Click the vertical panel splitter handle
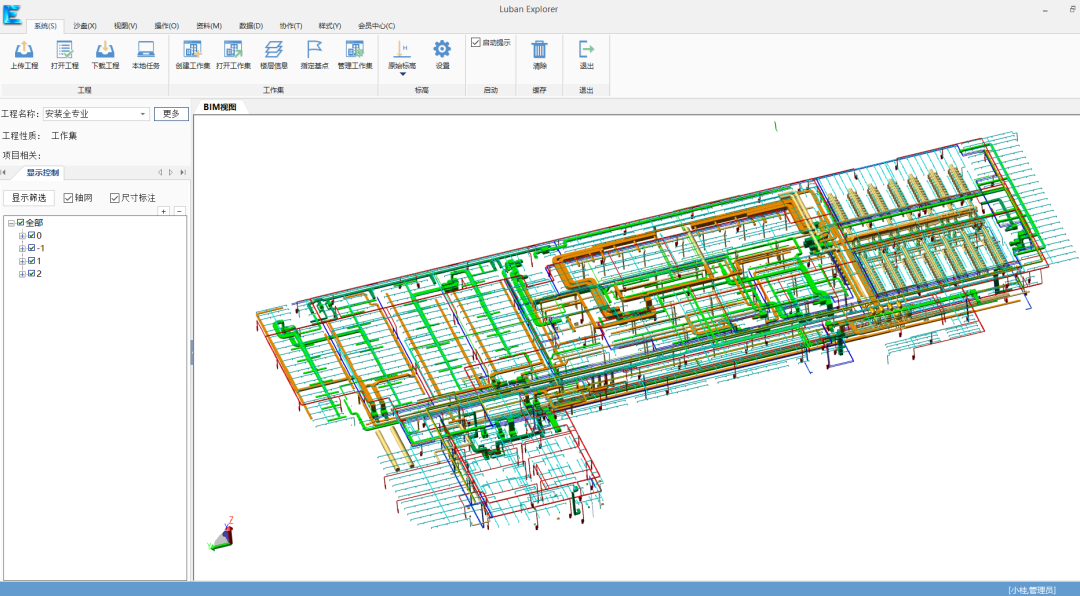This screenshot has width=1080, height=596. pyautogui.click(x=191, y=352)
